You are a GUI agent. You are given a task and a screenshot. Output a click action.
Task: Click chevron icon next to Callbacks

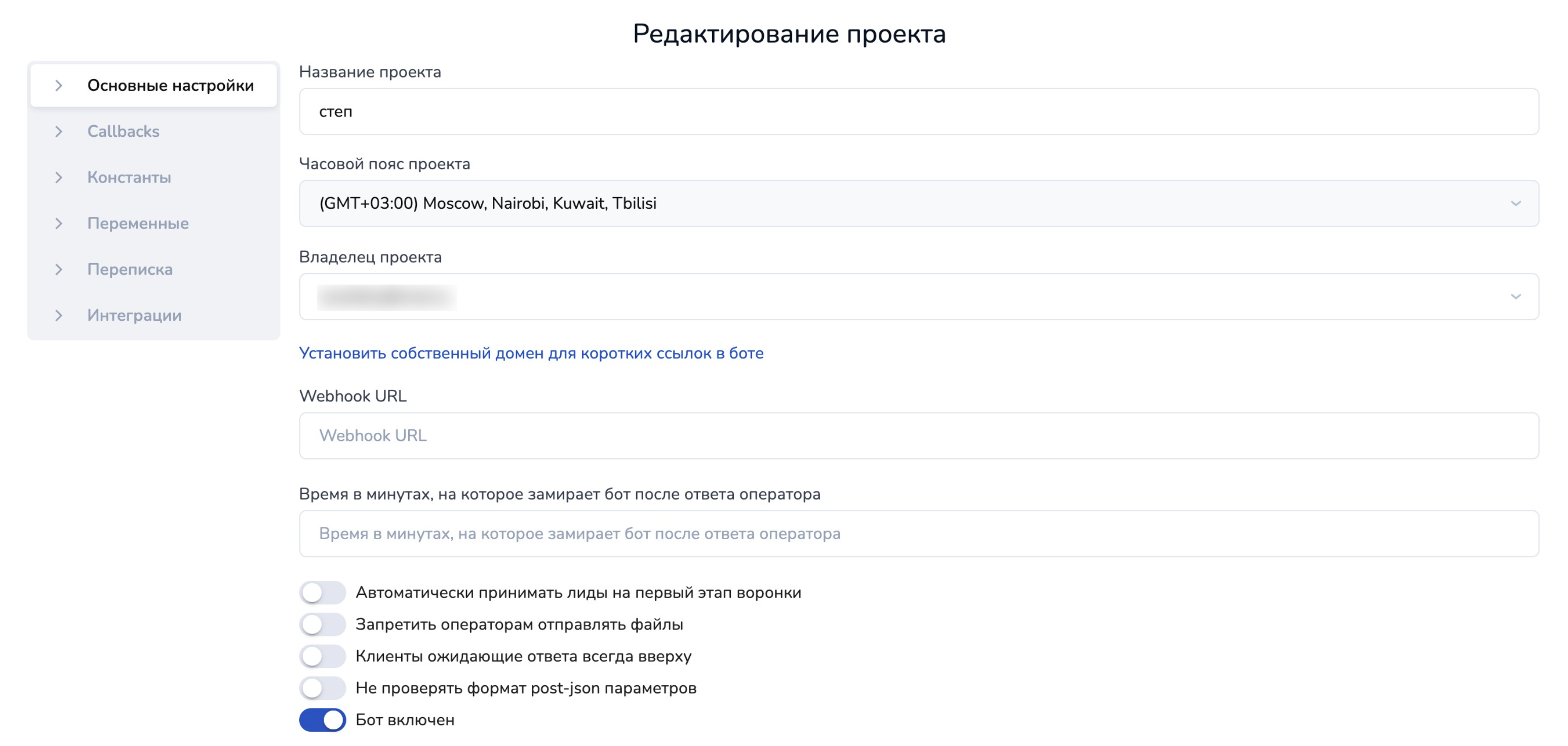click(x=58, y=132)
